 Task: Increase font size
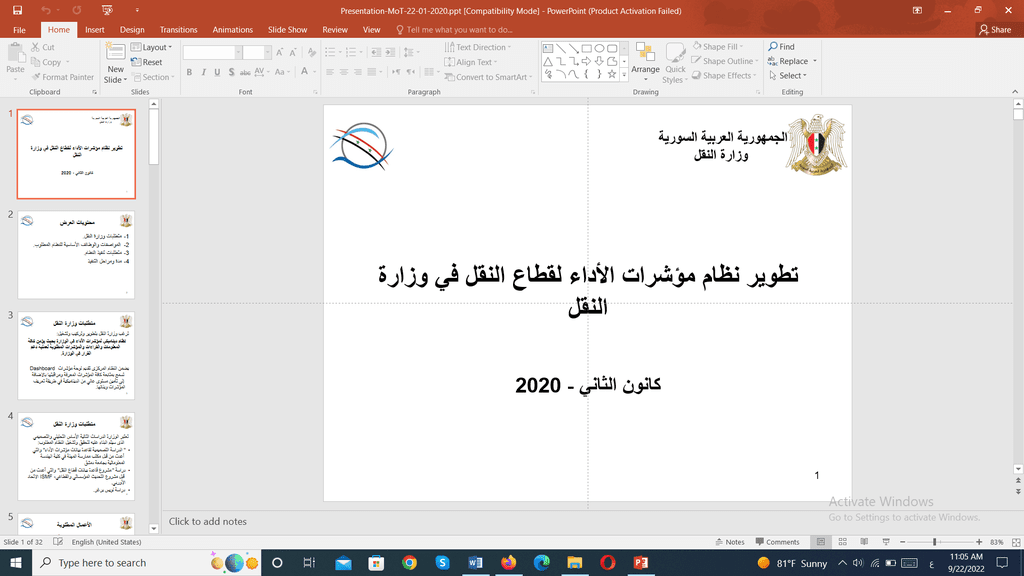[x=280, y=52]
